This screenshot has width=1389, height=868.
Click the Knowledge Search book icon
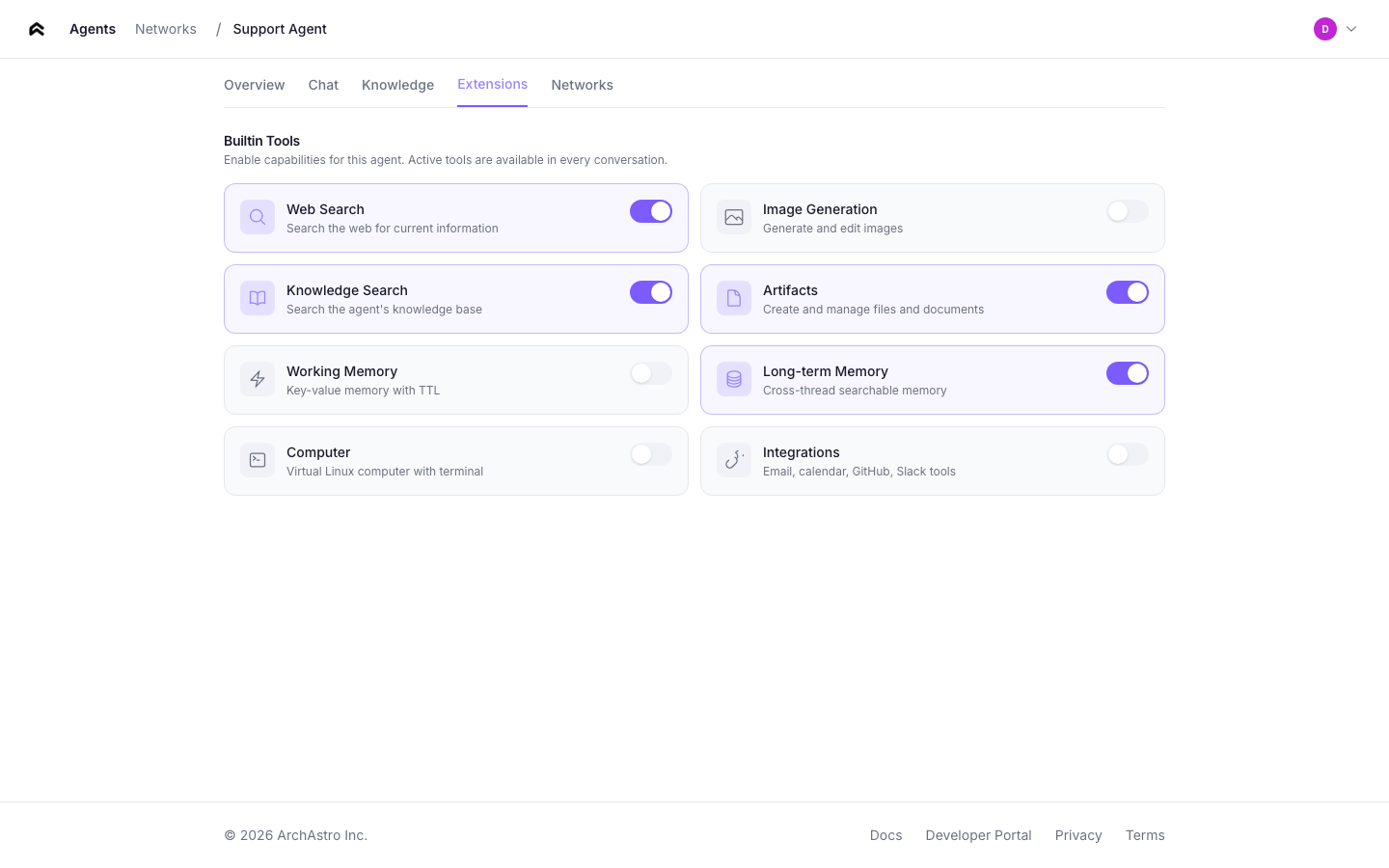pos(258,298)
